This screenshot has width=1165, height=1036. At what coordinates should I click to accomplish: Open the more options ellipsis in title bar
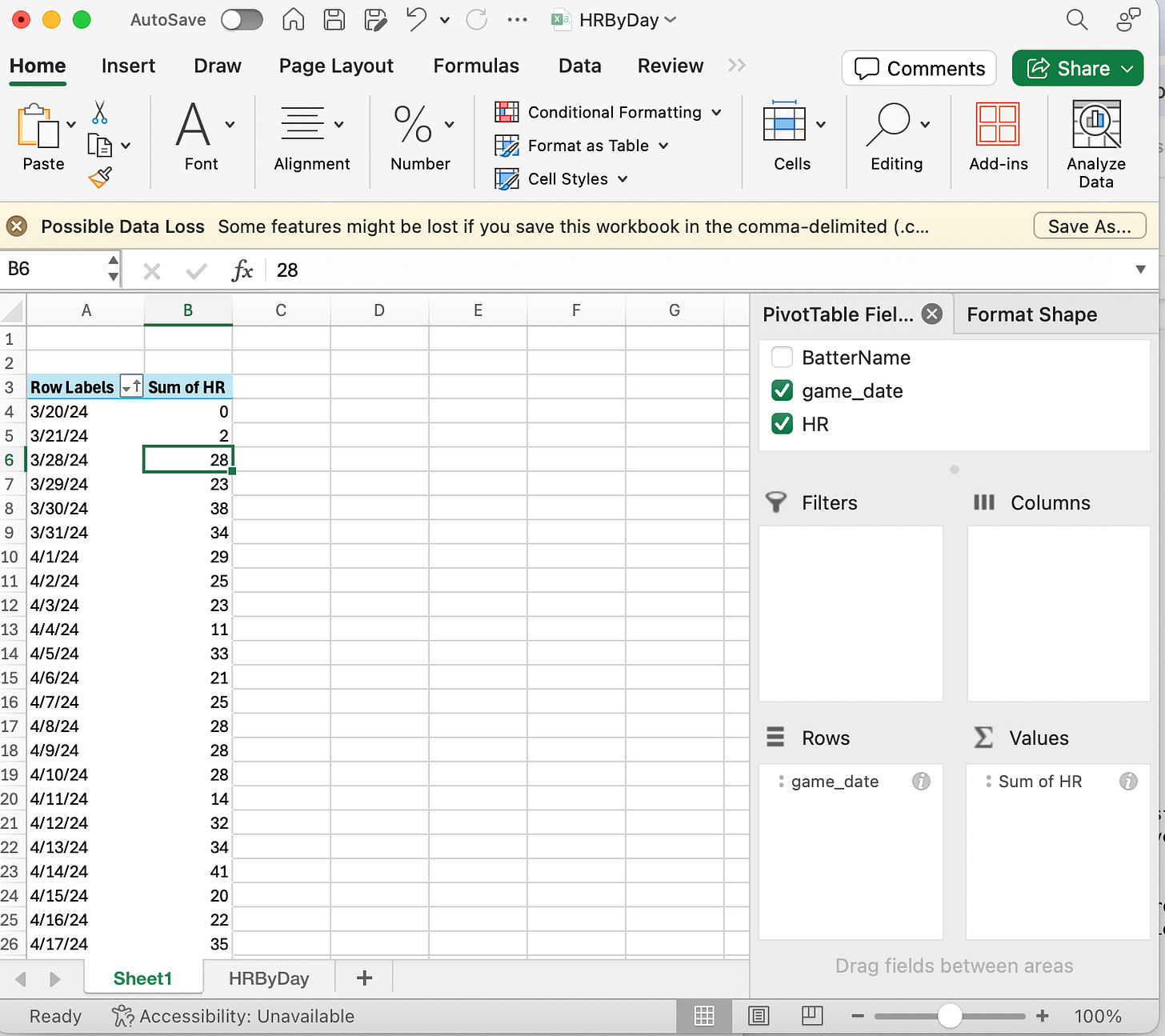(518, 19)
